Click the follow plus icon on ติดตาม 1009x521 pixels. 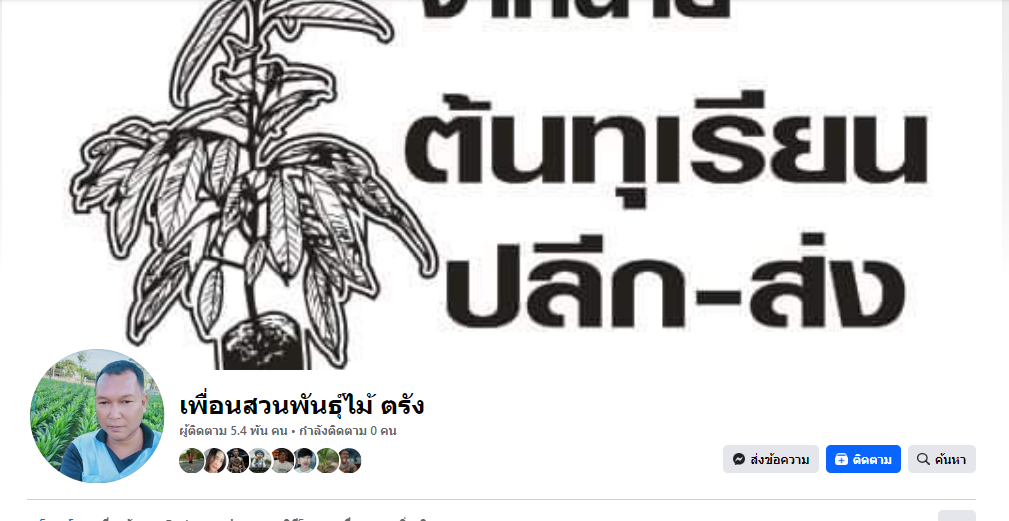pos(841,459)
